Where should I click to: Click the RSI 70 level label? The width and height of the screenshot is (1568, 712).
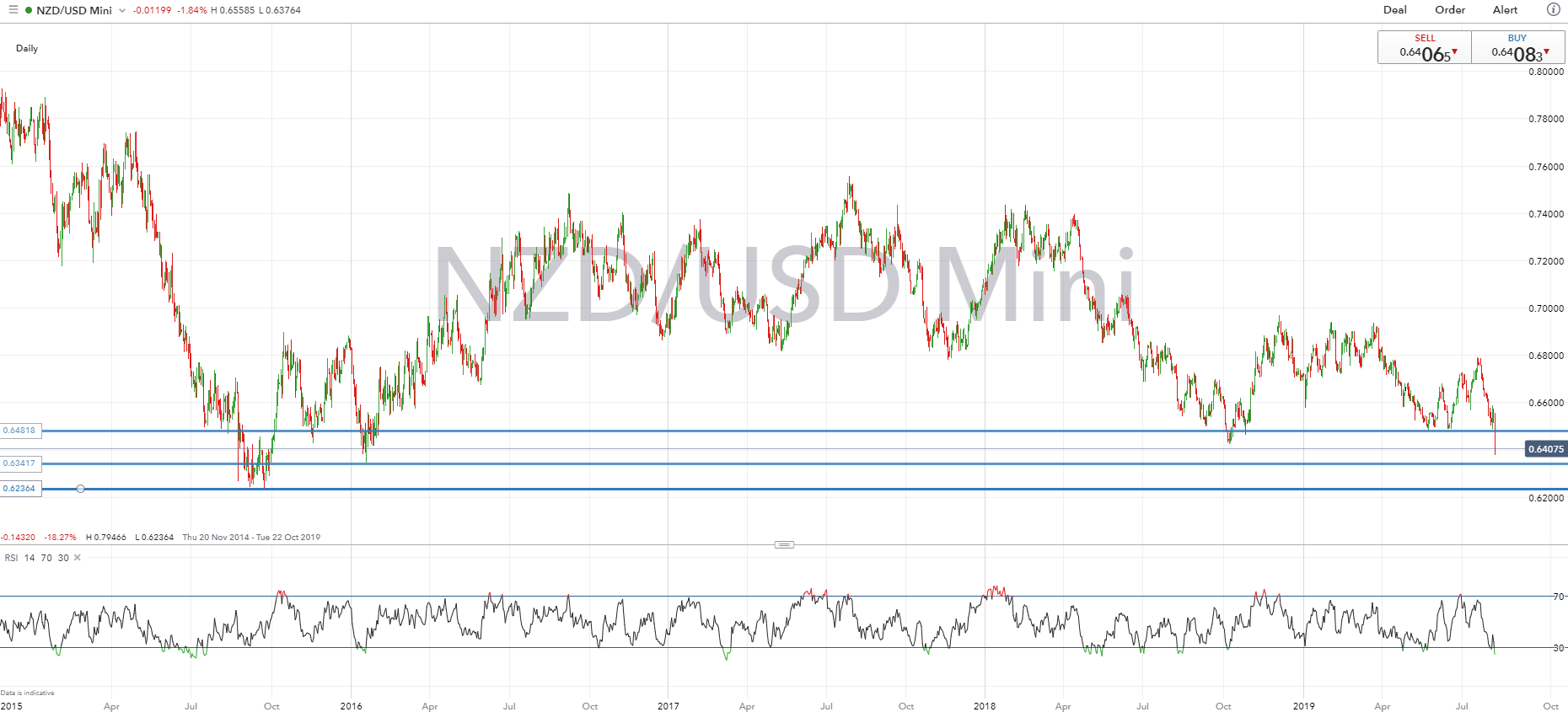1559,597
